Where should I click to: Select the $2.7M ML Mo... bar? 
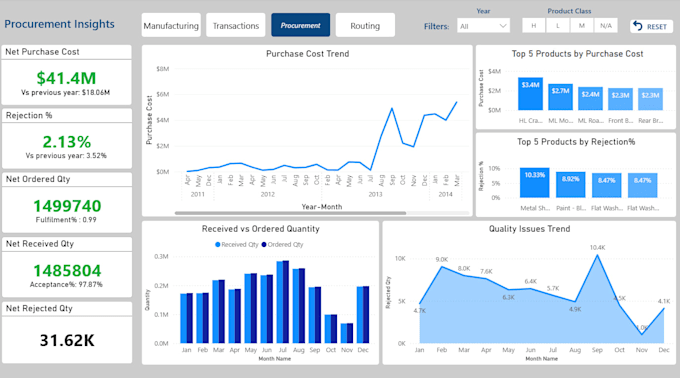[x=560, y=97]
